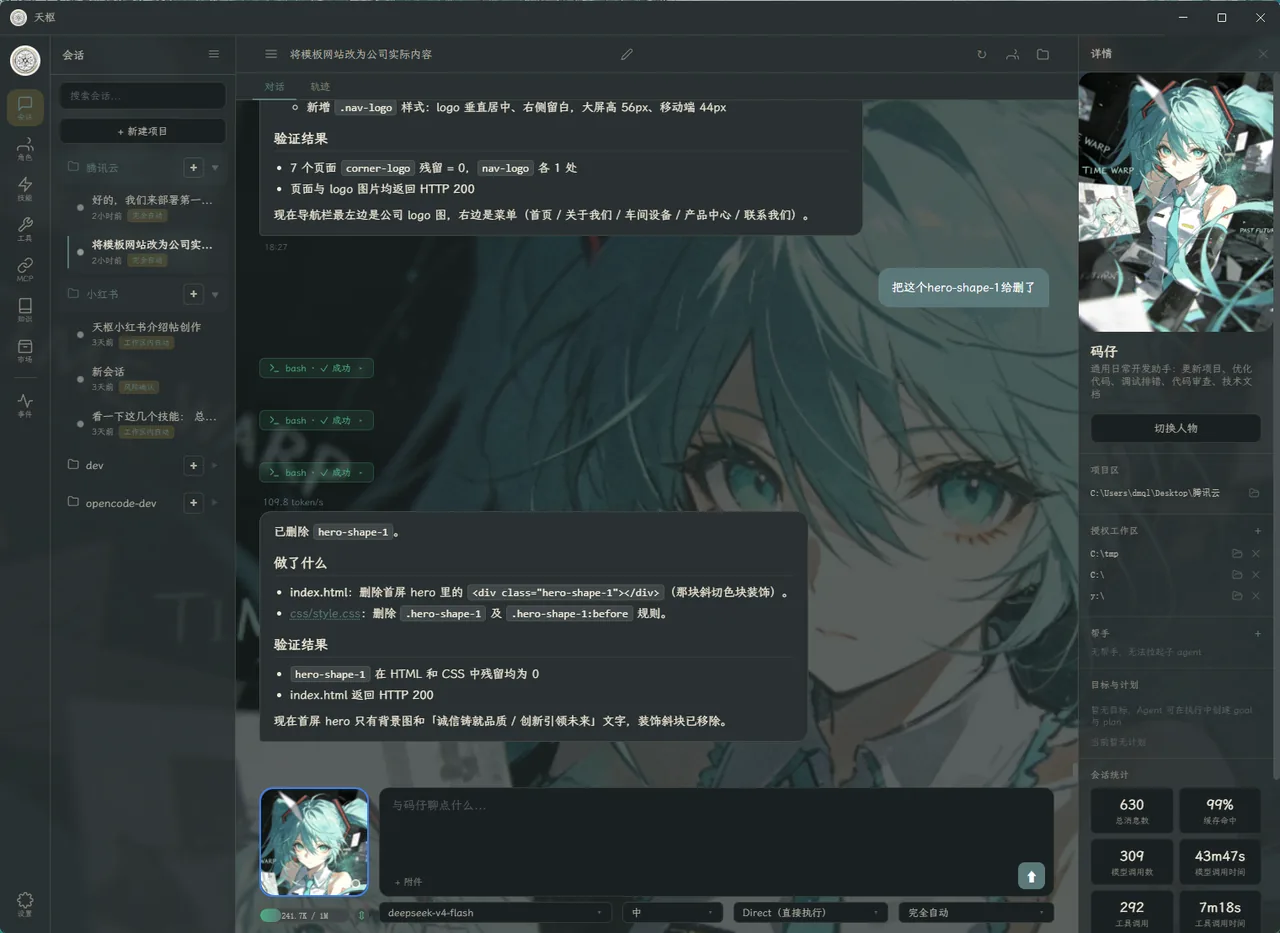Send the message with arrow button

(x=1031, y=876)
